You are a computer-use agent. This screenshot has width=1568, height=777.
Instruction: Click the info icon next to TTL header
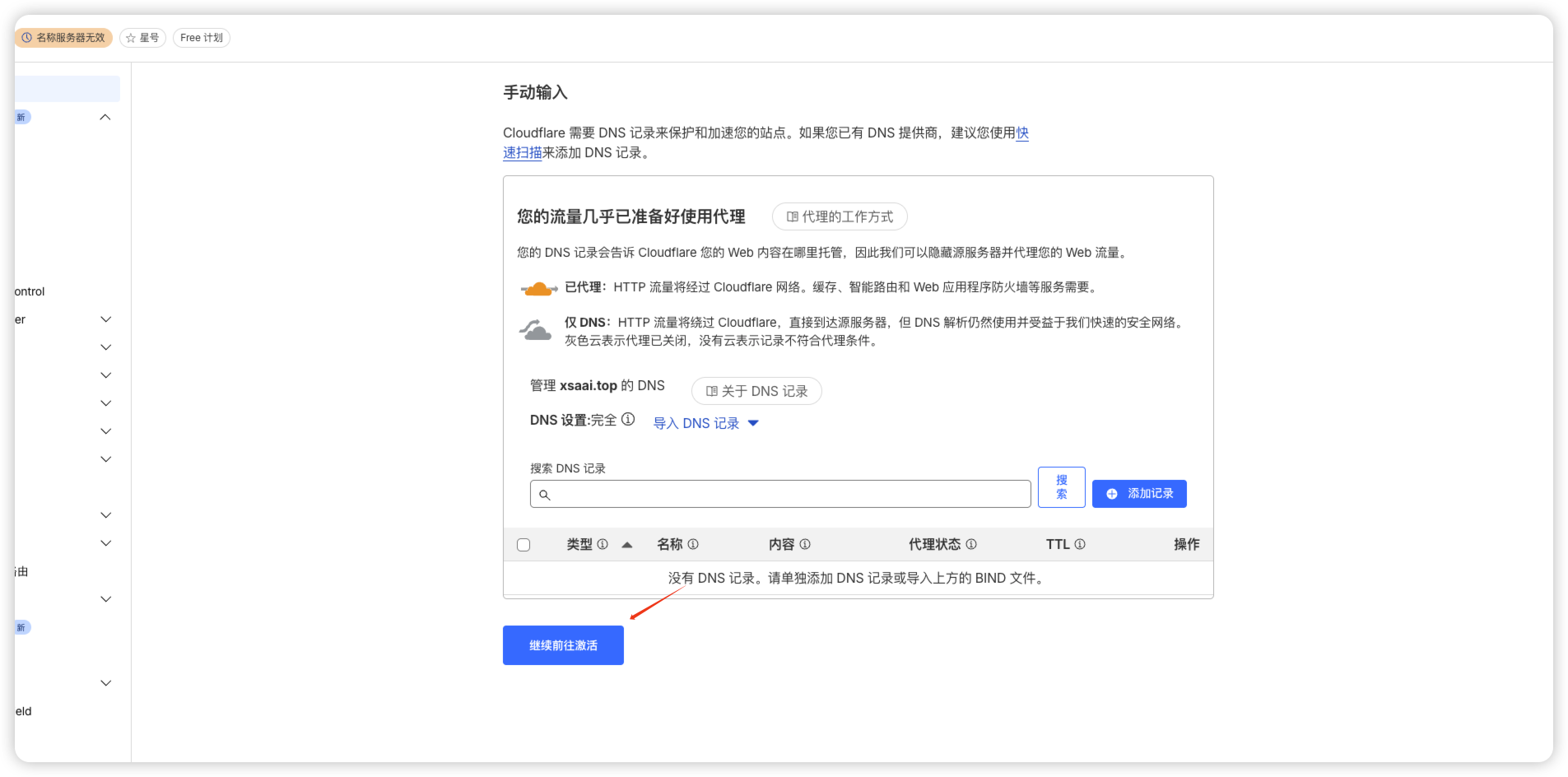pos(1080,544)
